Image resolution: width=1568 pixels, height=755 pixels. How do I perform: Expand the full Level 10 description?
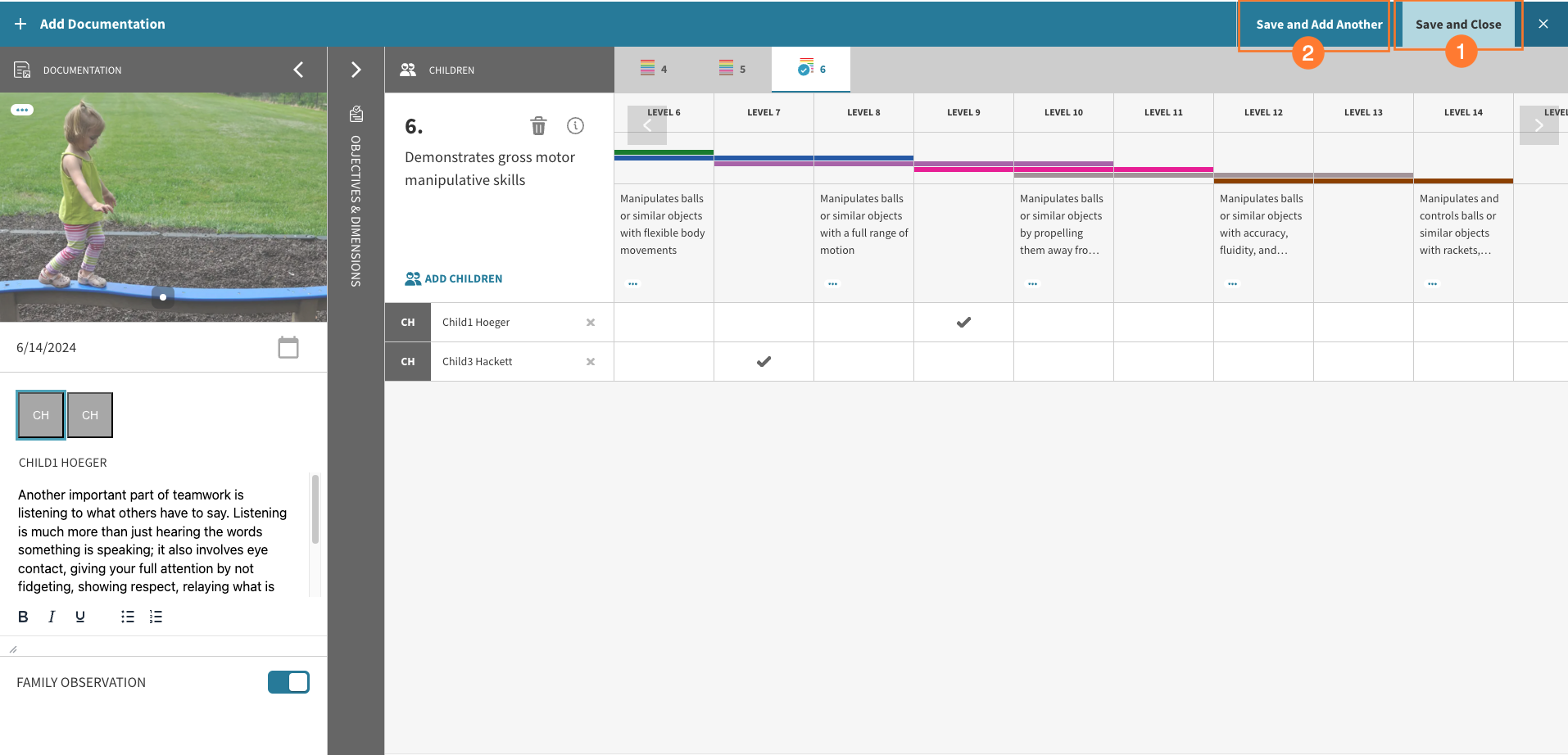pyautogui.click(x=1031, y=283)
